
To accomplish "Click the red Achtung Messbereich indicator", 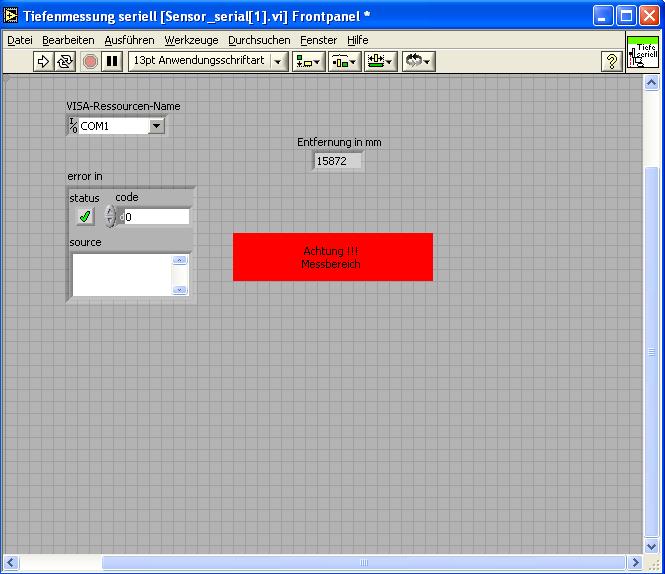I will tap(333, 257).
